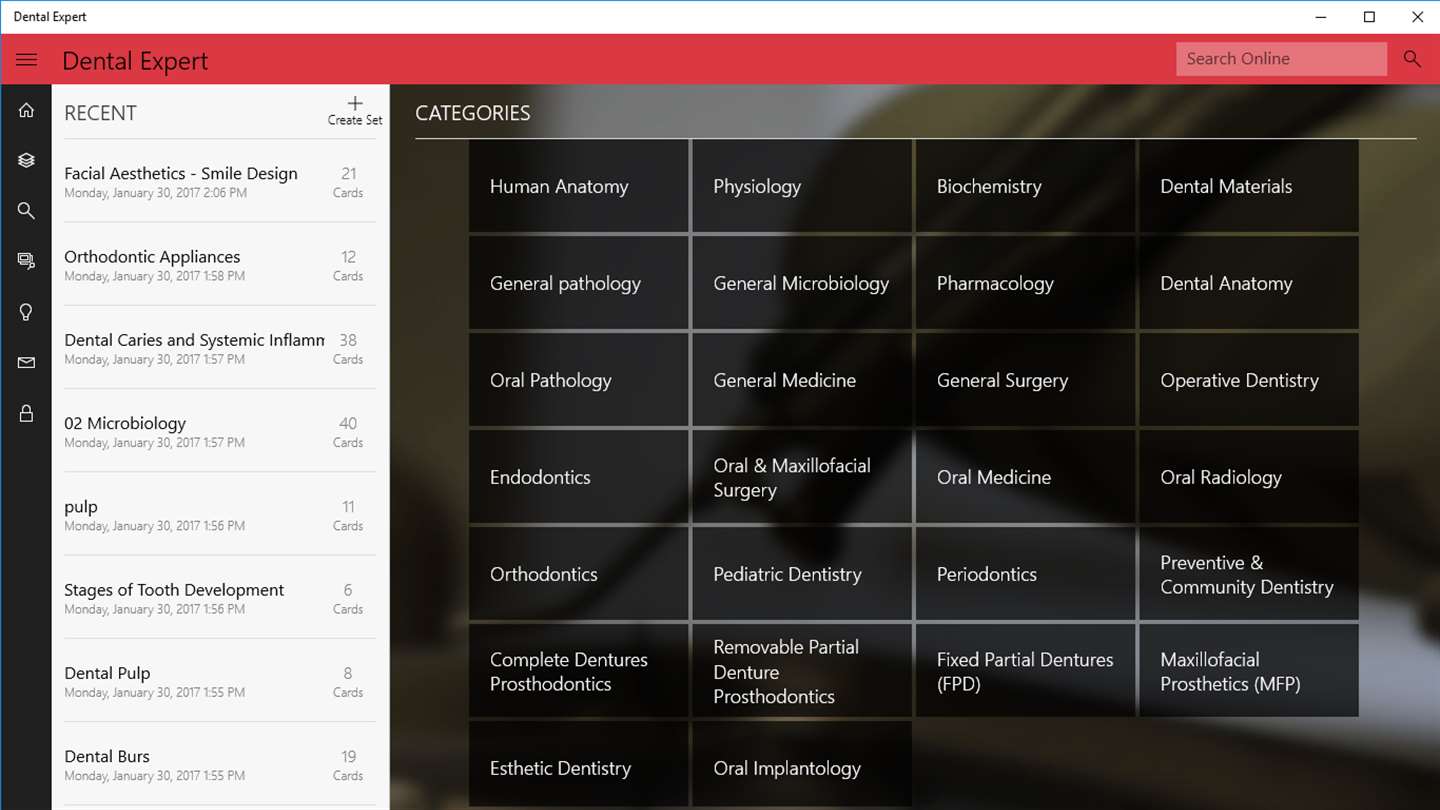Select Oral Pathology category
The image size is (1440, 810).
578,380
